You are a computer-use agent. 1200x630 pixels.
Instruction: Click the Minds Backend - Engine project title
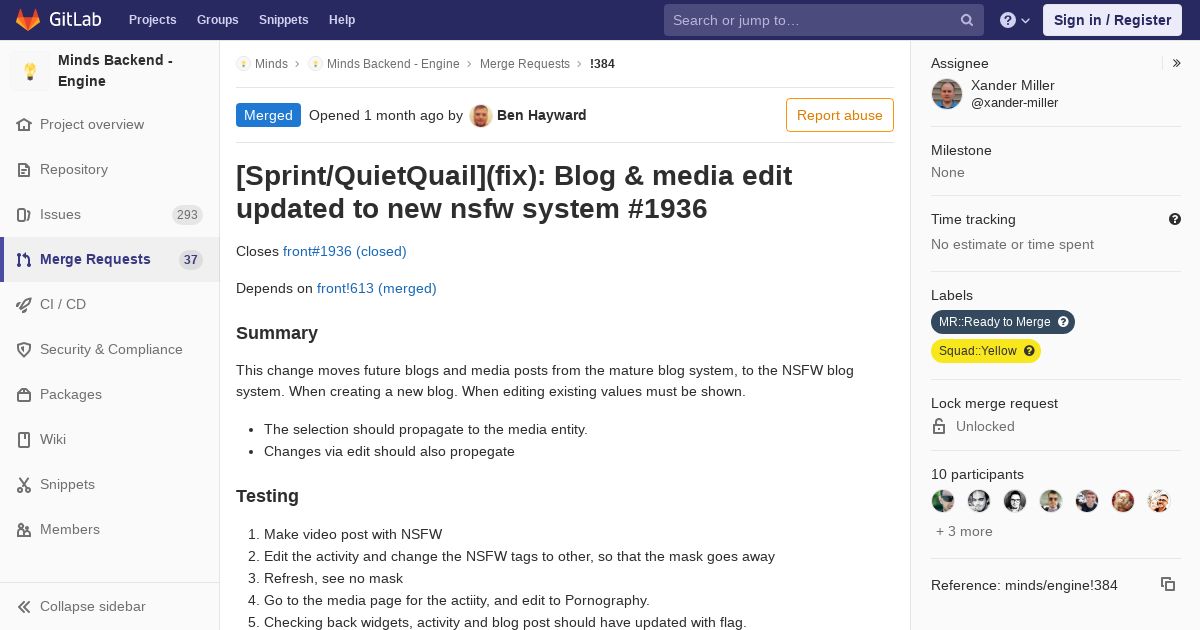[x=116, y=71]
